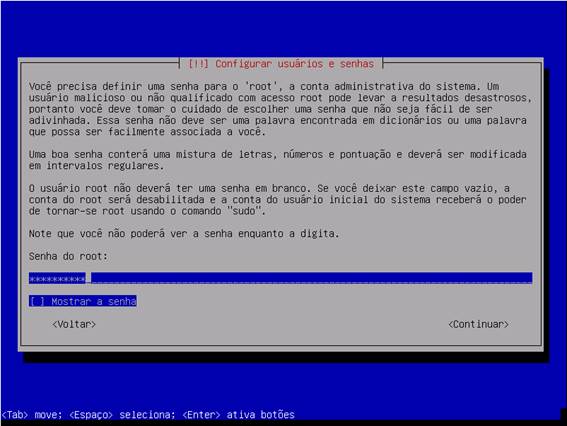
Task: Click the Senha do root label
Action: [x=68, y=256]
